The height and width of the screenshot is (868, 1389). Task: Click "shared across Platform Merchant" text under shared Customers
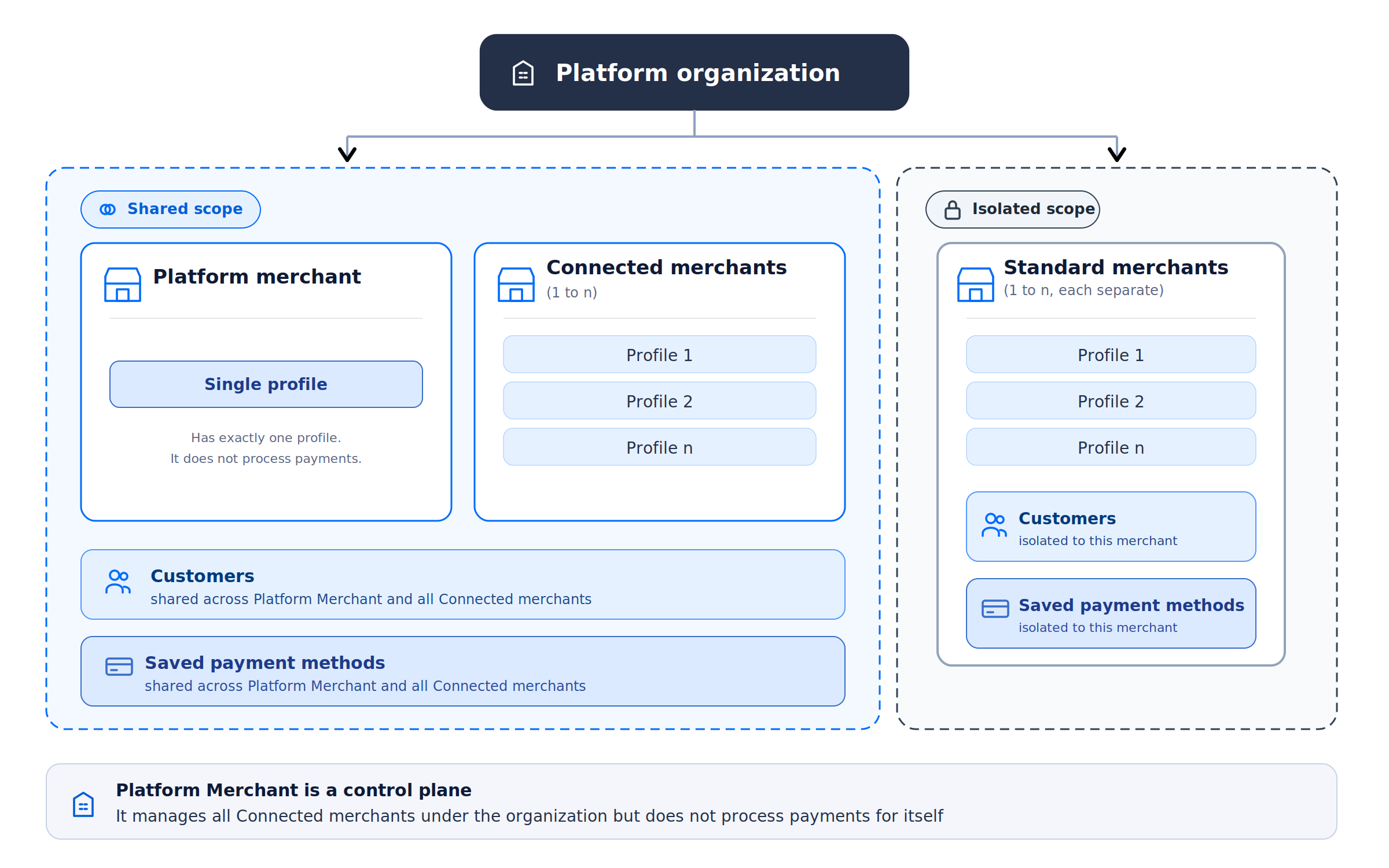pyautogui.click(x=371, y=599)
